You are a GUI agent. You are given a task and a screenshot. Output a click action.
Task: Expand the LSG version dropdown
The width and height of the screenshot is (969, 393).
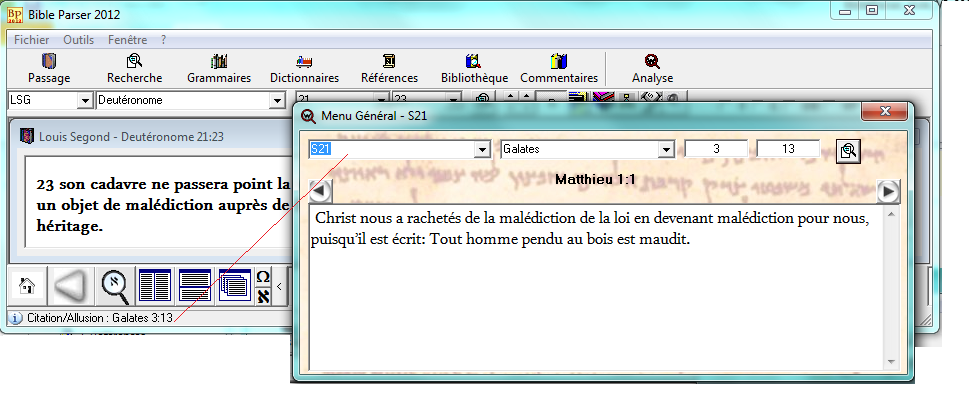pos(85,100)
